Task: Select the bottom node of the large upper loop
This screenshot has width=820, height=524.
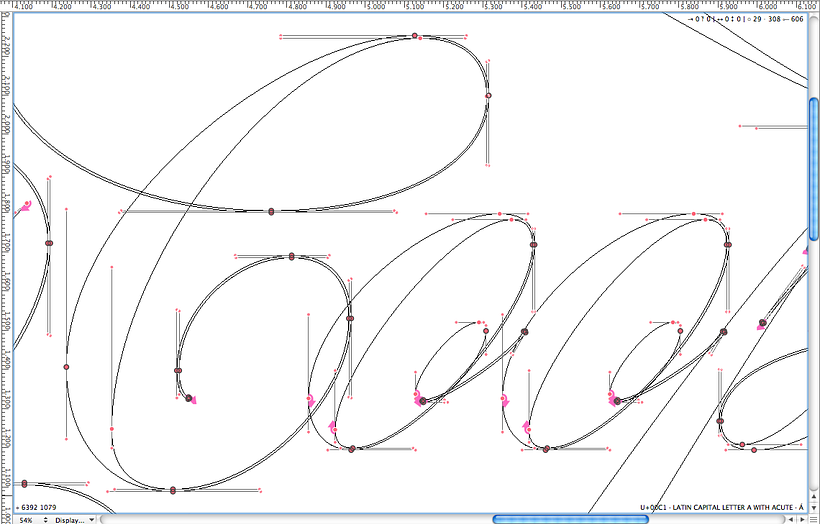Action: click(x=271, y=211)
